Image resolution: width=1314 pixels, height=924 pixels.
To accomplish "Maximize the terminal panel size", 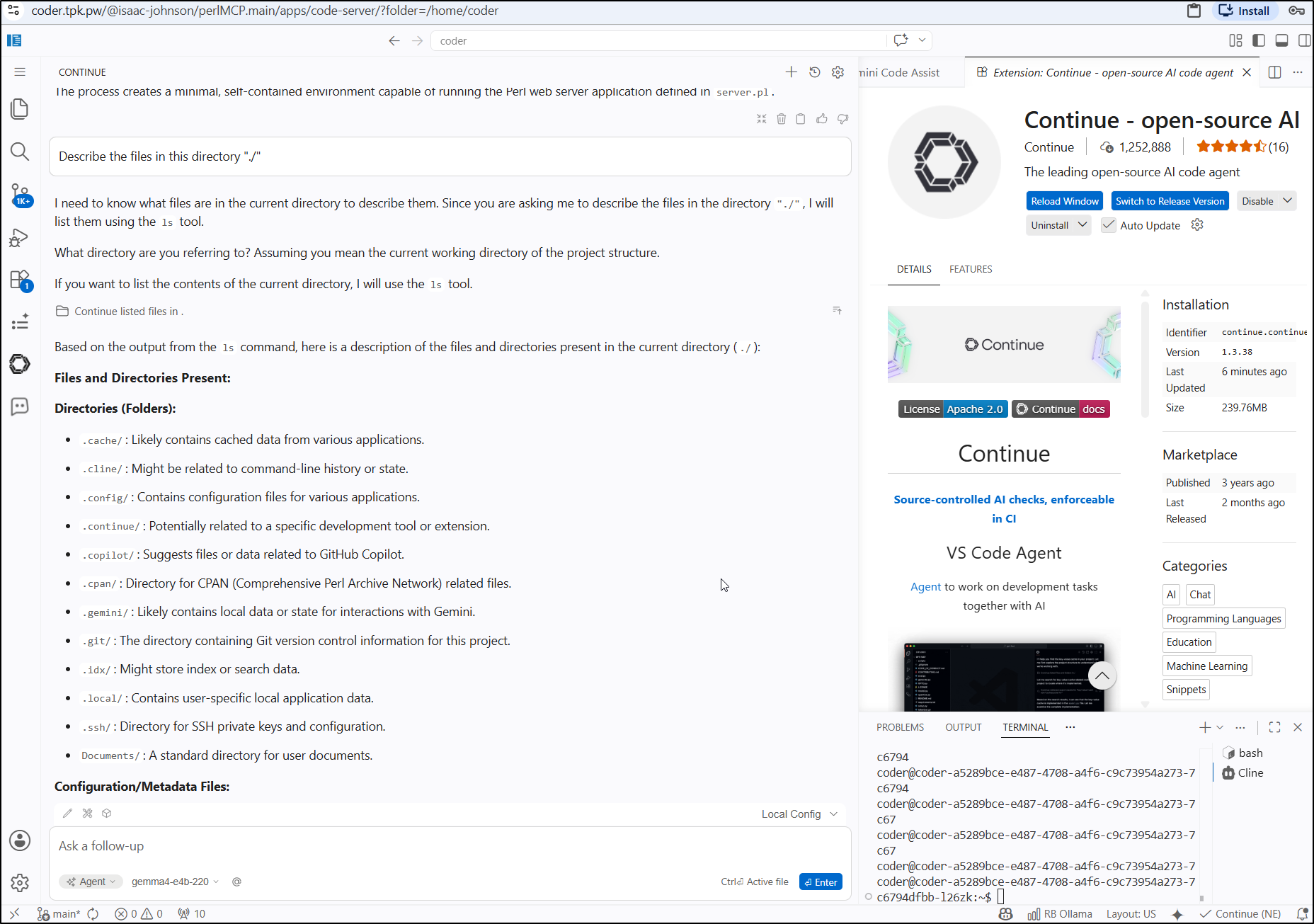I will [1275, 727].
